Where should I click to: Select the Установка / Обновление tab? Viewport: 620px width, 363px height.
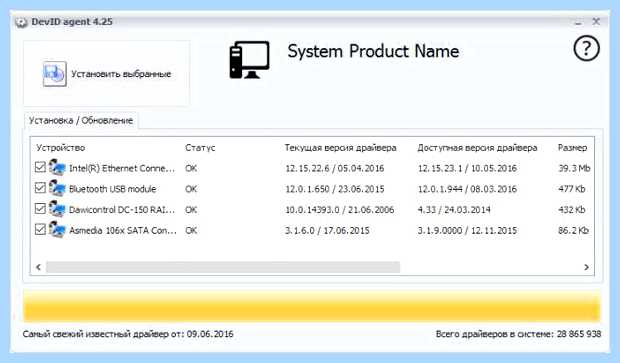[x=81, y=121]
